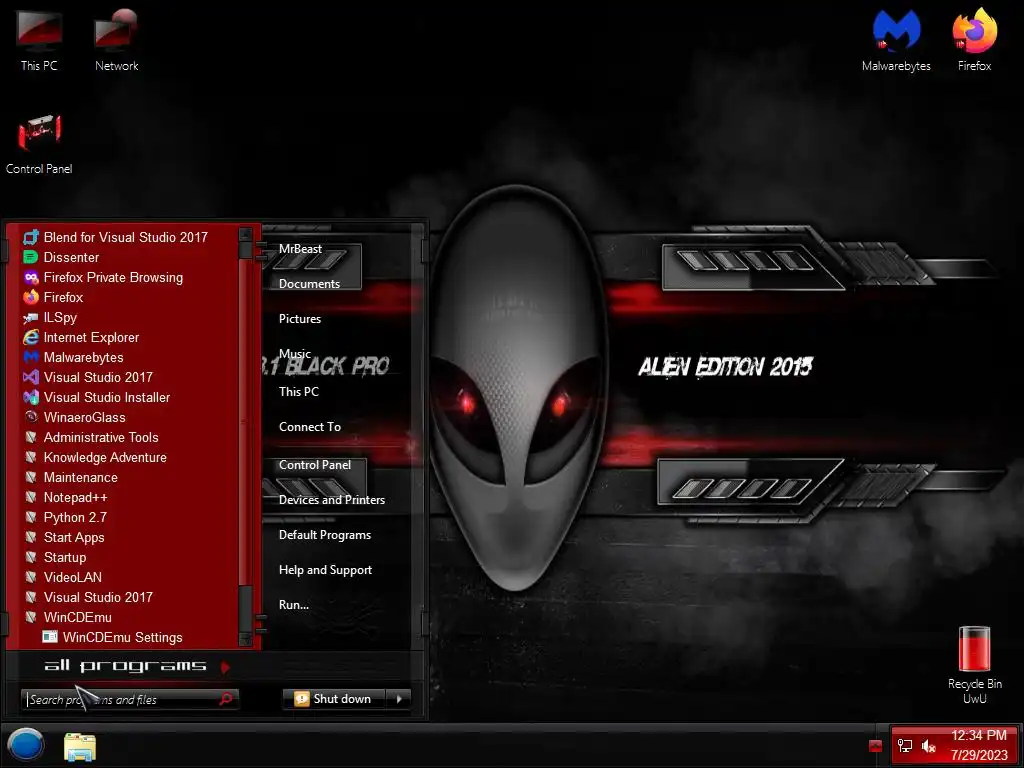Select Connect To in Start menu

point(310,427)
